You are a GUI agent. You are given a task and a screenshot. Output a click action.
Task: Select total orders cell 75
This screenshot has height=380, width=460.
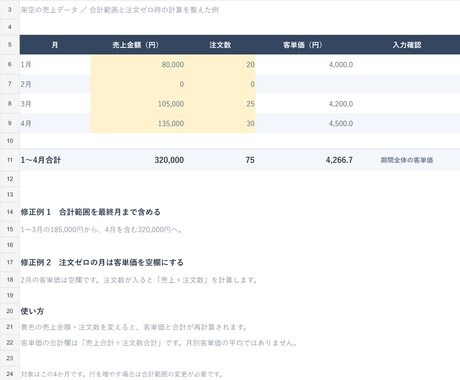click(220, 160)
